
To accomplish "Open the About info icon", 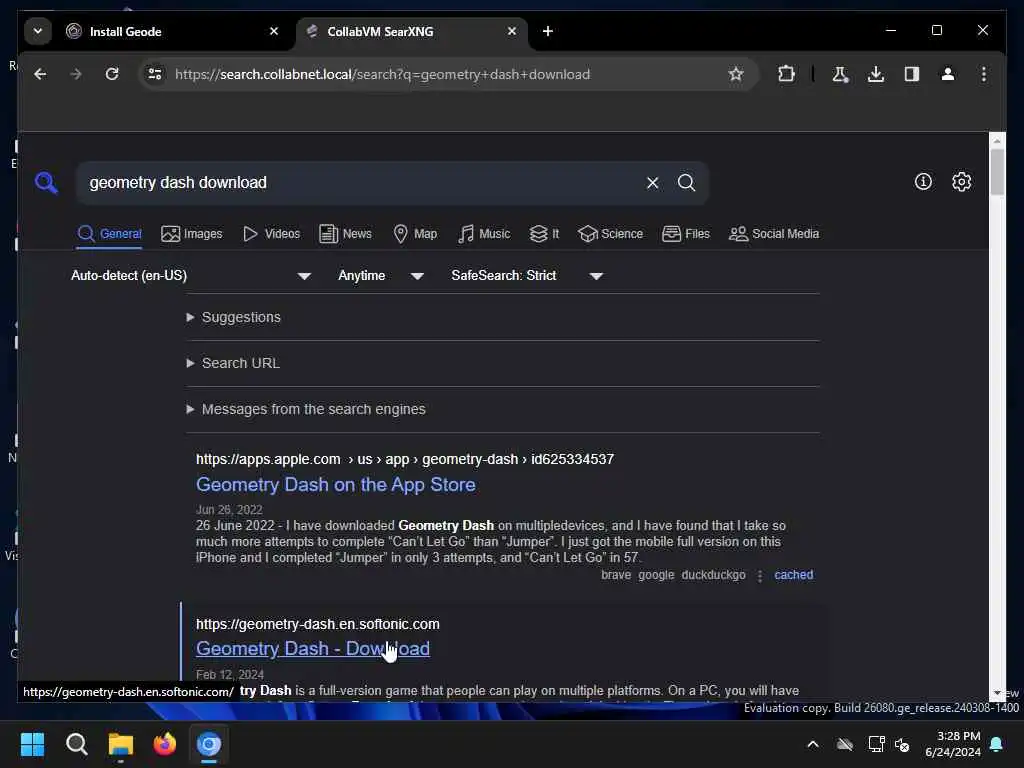I will [923, 182].
